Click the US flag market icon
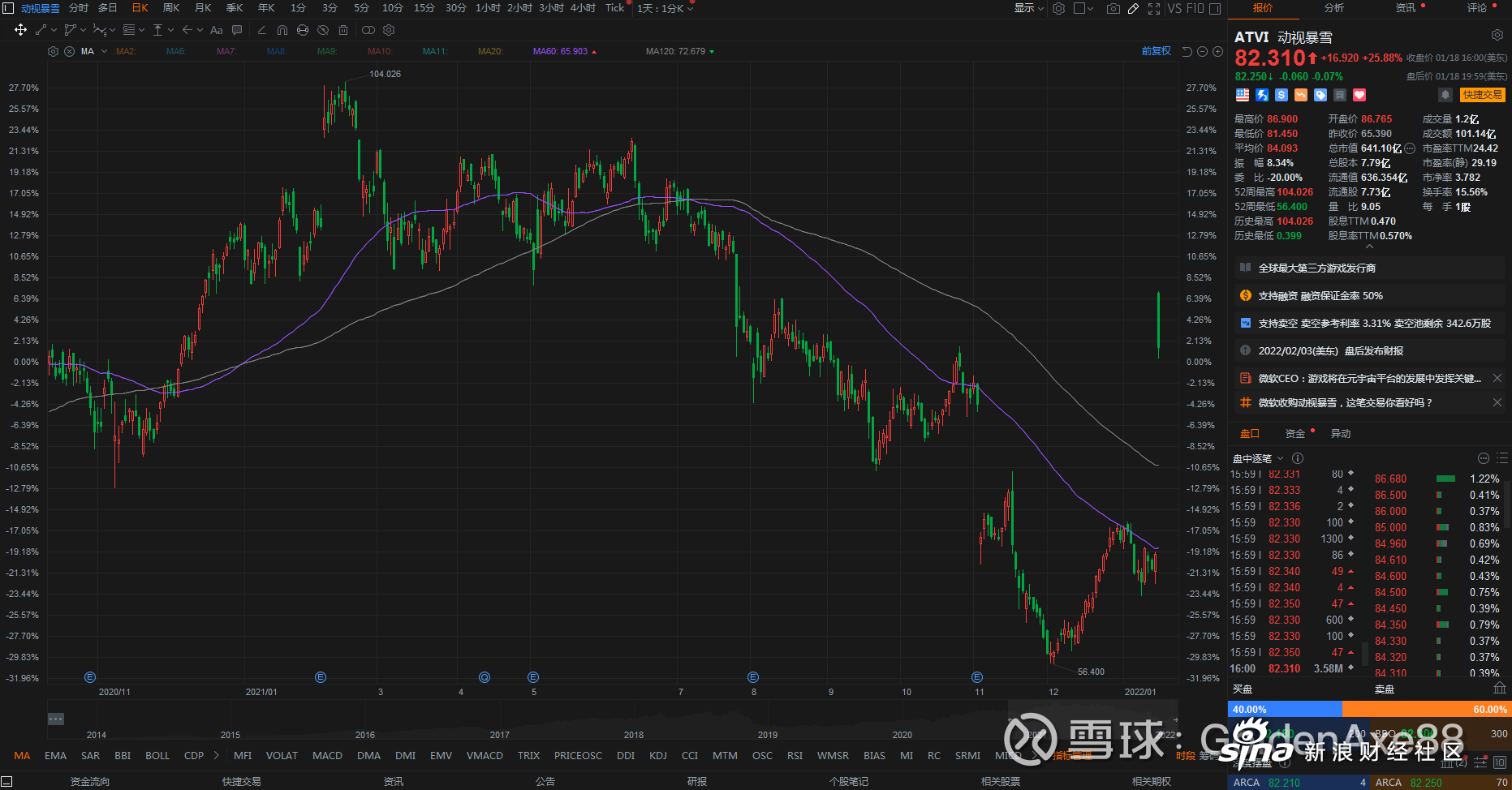Screen dimensions: 1512x790 point(1243,95)
